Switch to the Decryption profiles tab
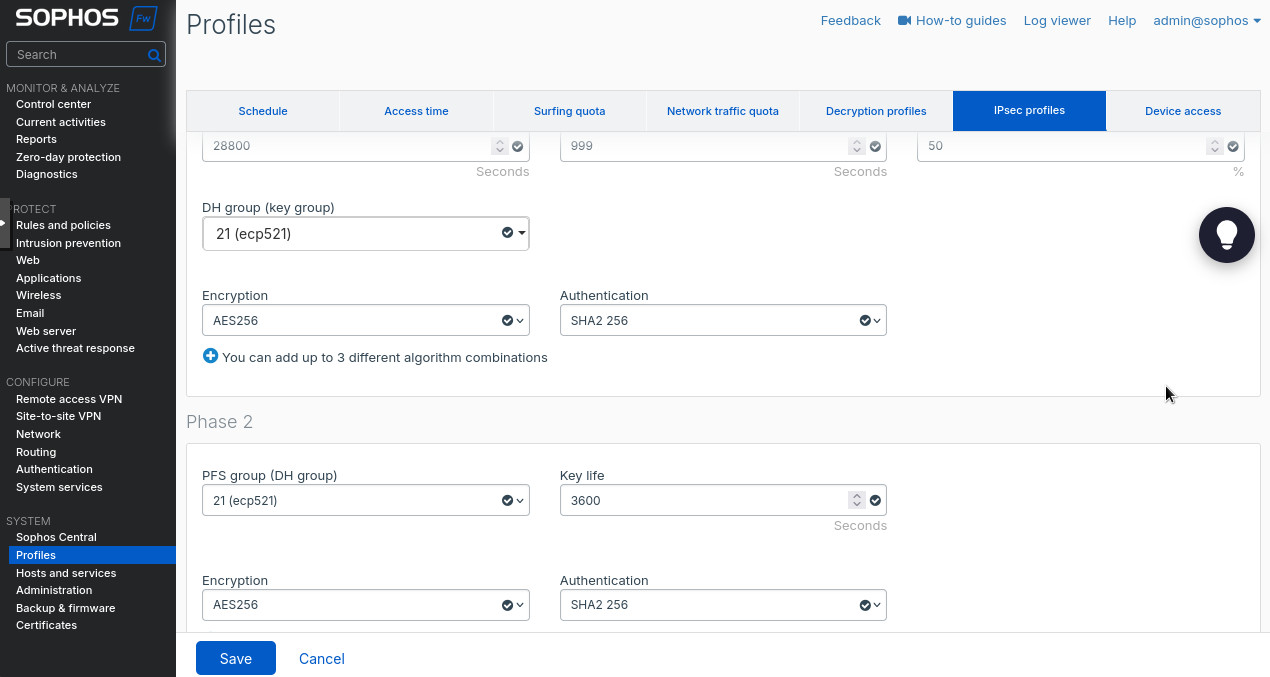 point(875,111)
